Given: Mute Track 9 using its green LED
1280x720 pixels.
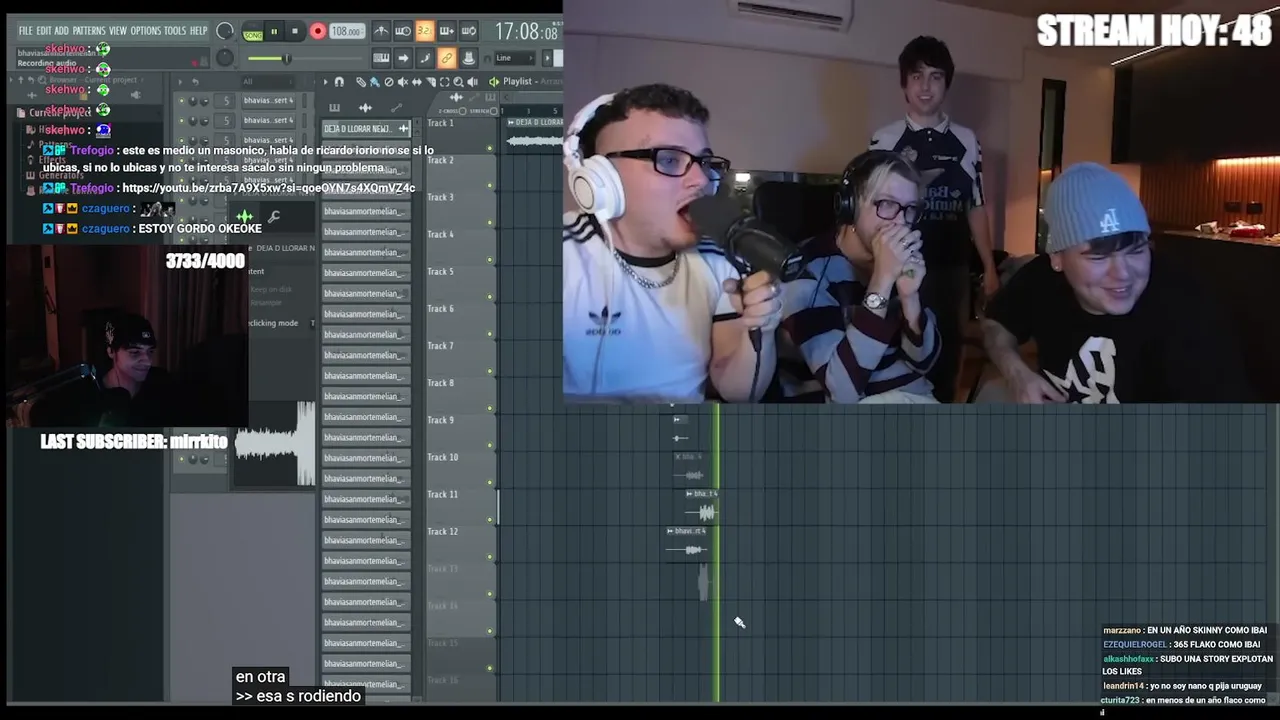Looking at the screenshot, I should (490, 445).
